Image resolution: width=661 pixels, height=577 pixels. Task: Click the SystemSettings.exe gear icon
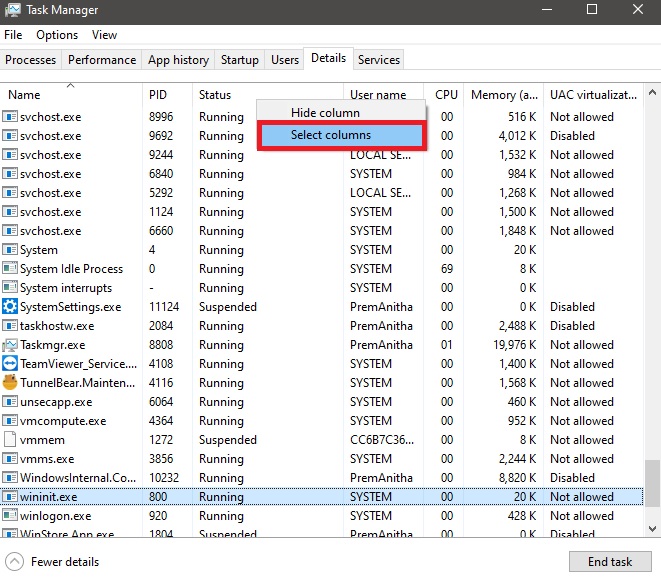point(11,307)
